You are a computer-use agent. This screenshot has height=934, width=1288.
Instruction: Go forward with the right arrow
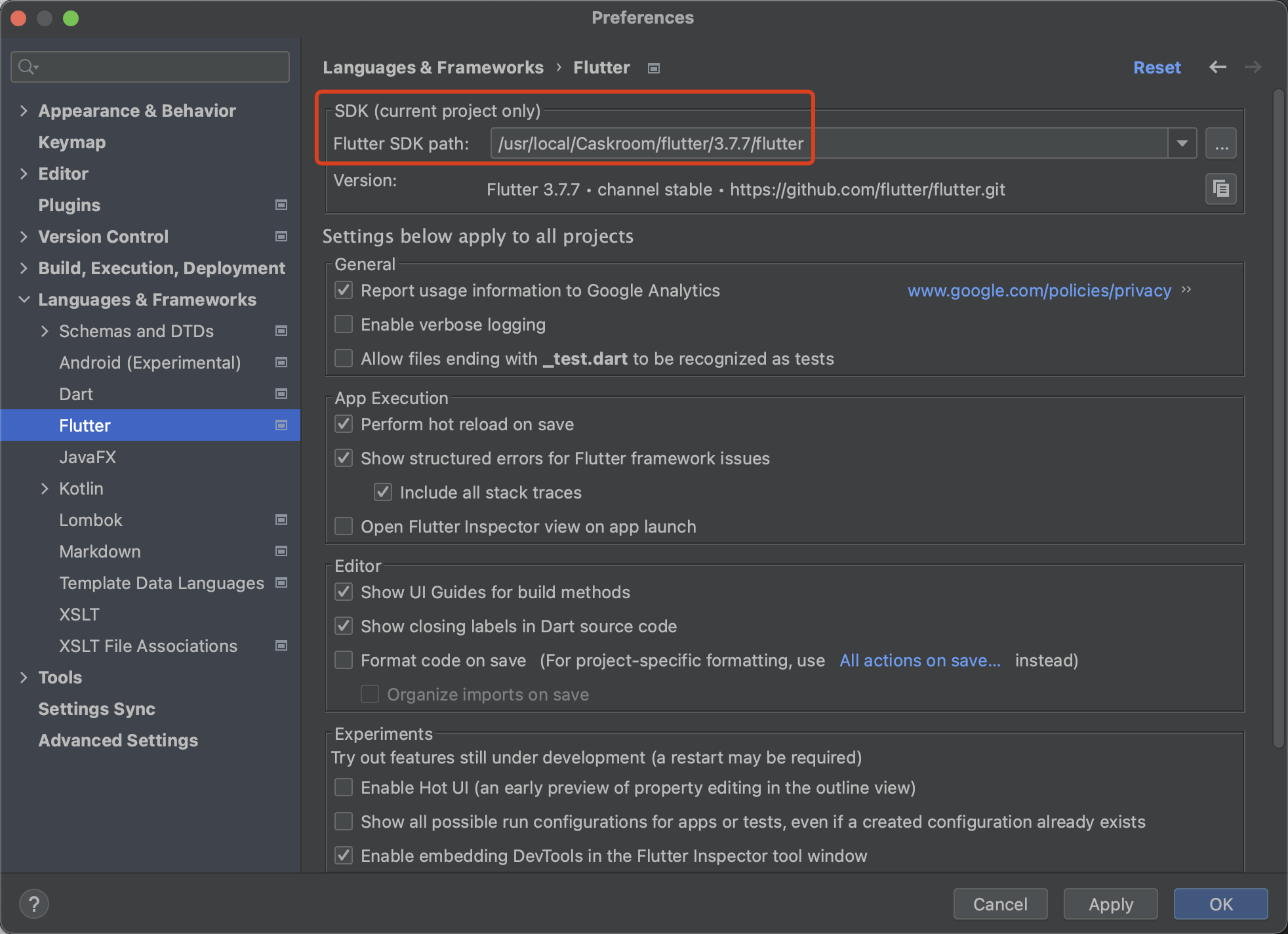1253,67
